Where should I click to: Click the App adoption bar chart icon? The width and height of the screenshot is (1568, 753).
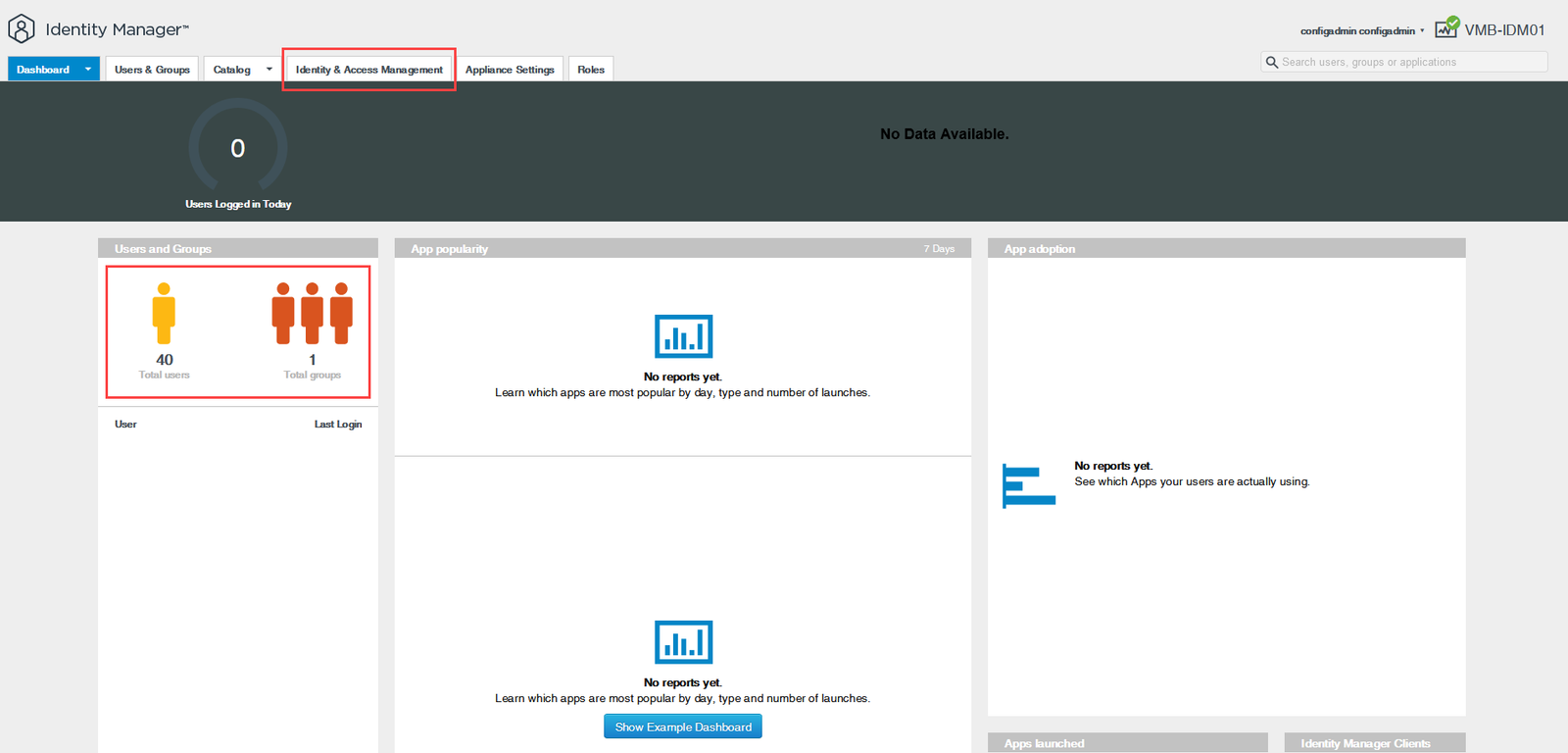tap(1029, 485)
